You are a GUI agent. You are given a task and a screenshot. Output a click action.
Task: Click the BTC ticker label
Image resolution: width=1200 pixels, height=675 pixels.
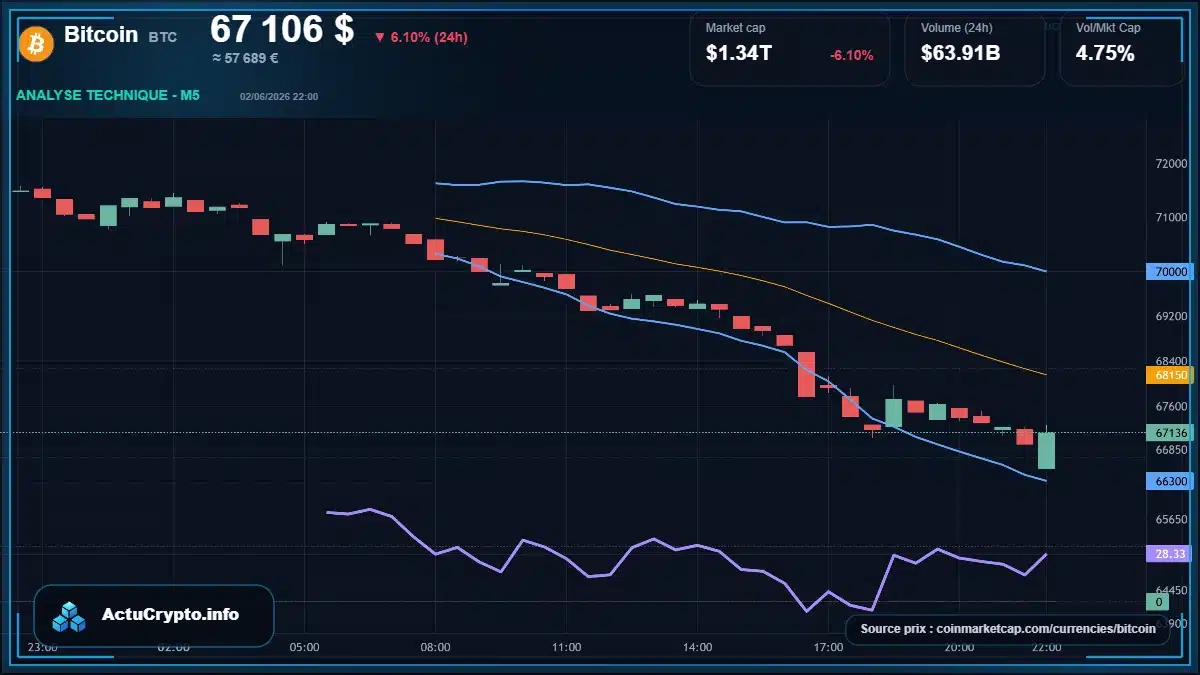pos(163,37)
